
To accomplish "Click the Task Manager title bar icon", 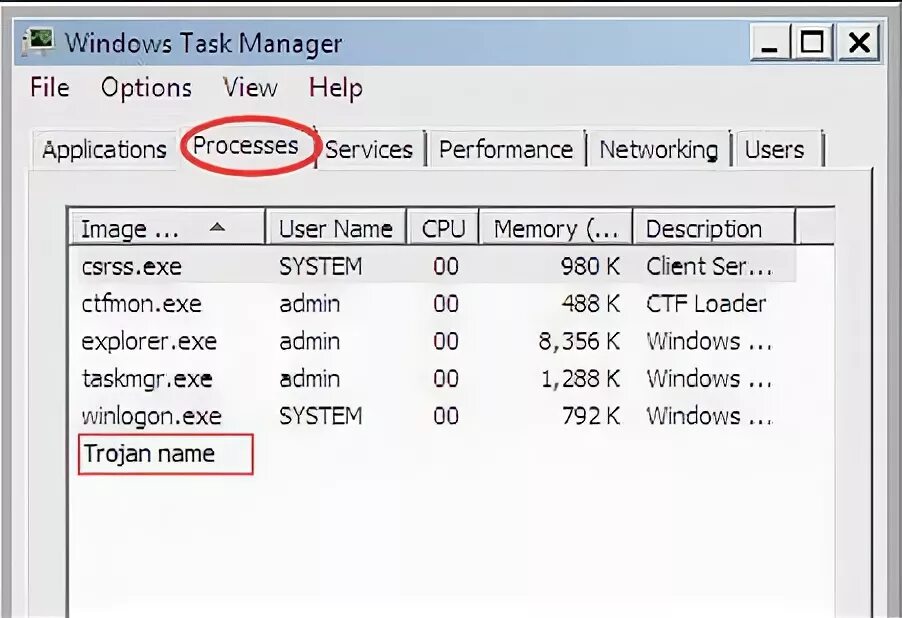I will tap(38, 42).
